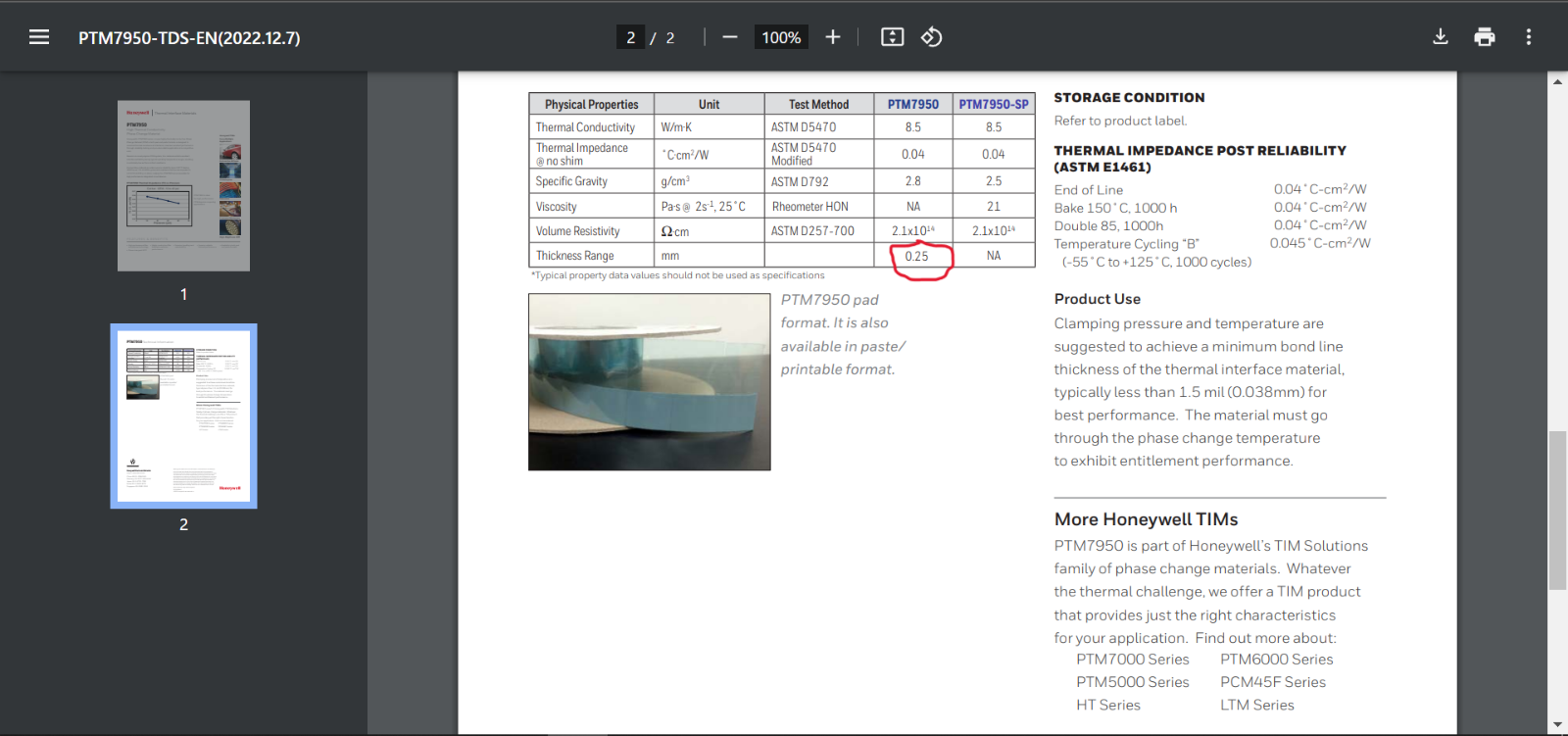The width and height of the screenshot is (1568, 736).
Task: Rotate the document counterclockwise
Action: click(x=932, y=37)
